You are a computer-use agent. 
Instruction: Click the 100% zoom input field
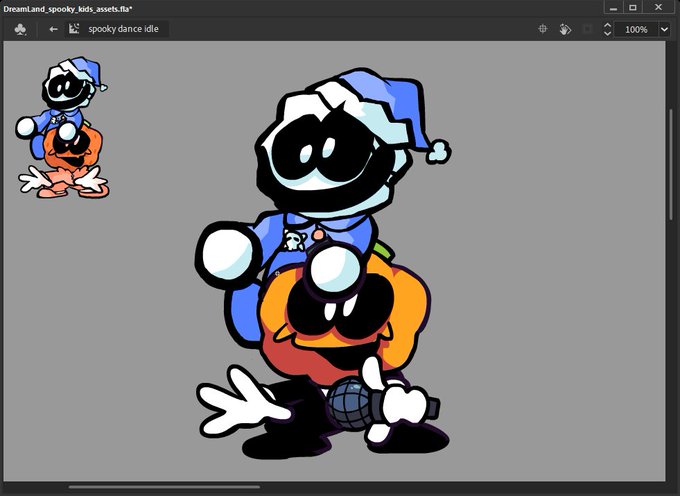pyautogui.click(x=636, y=29)
